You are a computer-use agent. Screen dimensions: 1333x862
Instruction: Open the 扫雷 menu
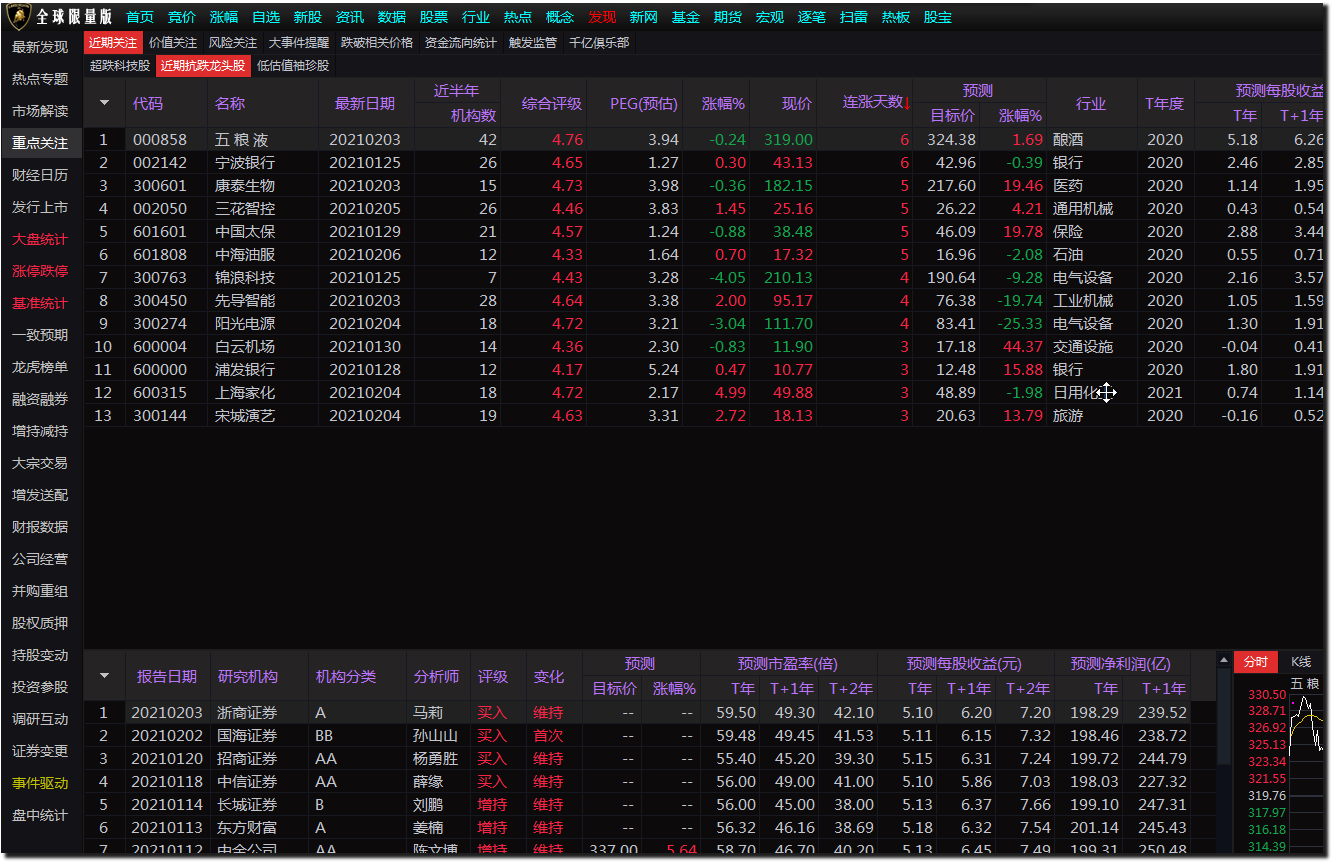[x=854, y=17]
